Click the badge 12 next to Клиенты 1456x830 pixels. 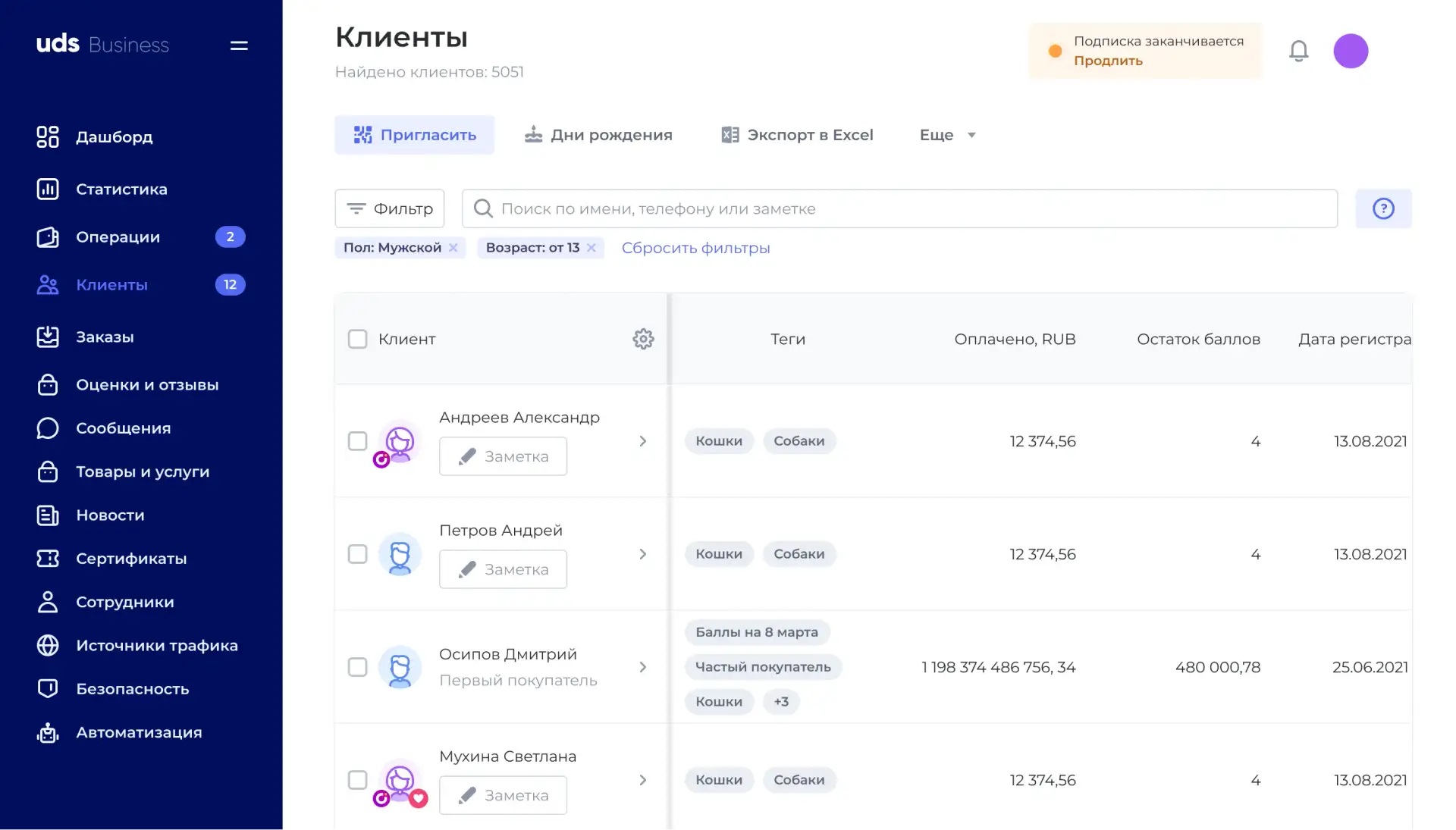[x=231, y=285]
